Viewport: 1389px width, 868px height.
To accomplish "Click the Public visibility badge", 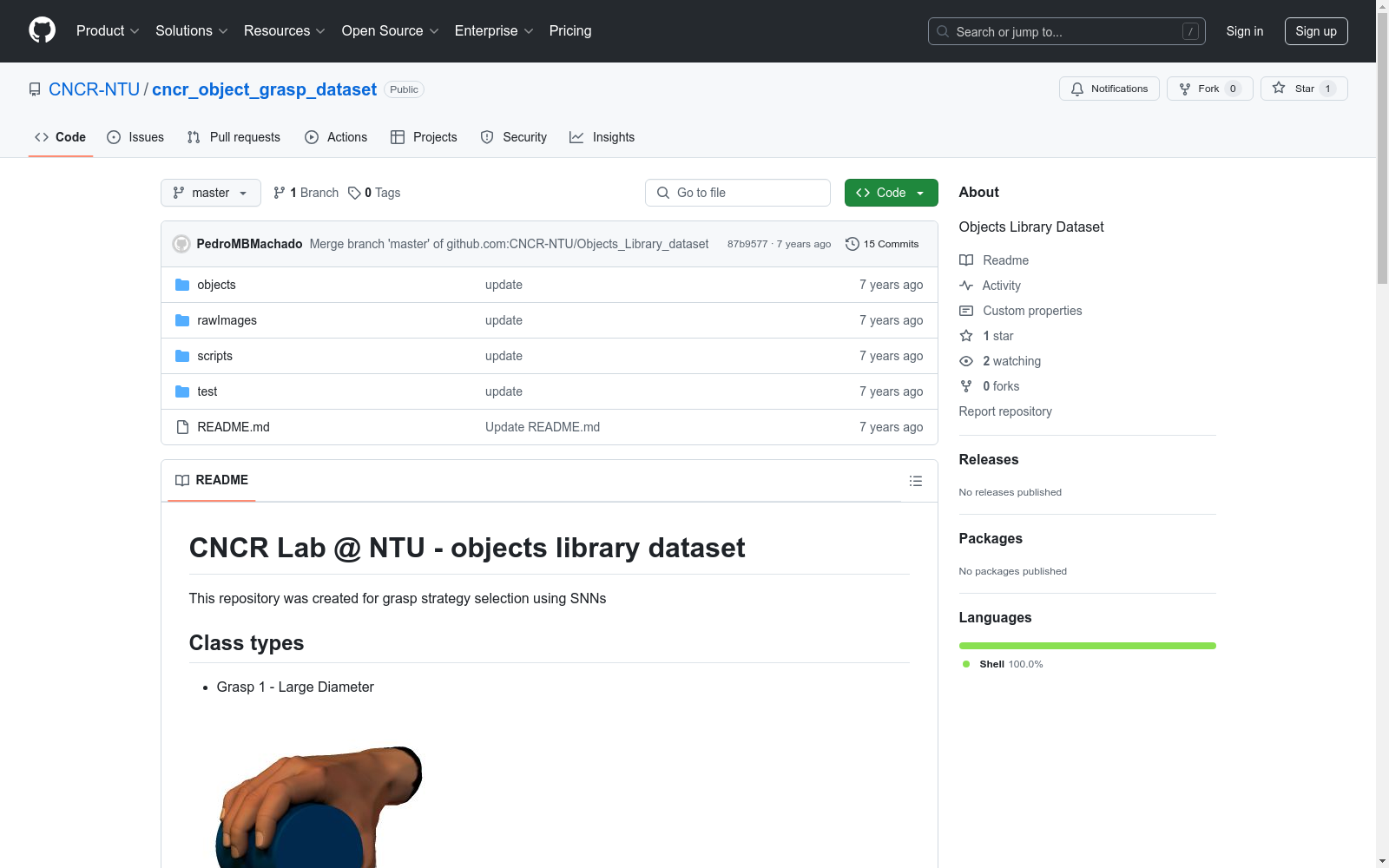I will point(404,89).
